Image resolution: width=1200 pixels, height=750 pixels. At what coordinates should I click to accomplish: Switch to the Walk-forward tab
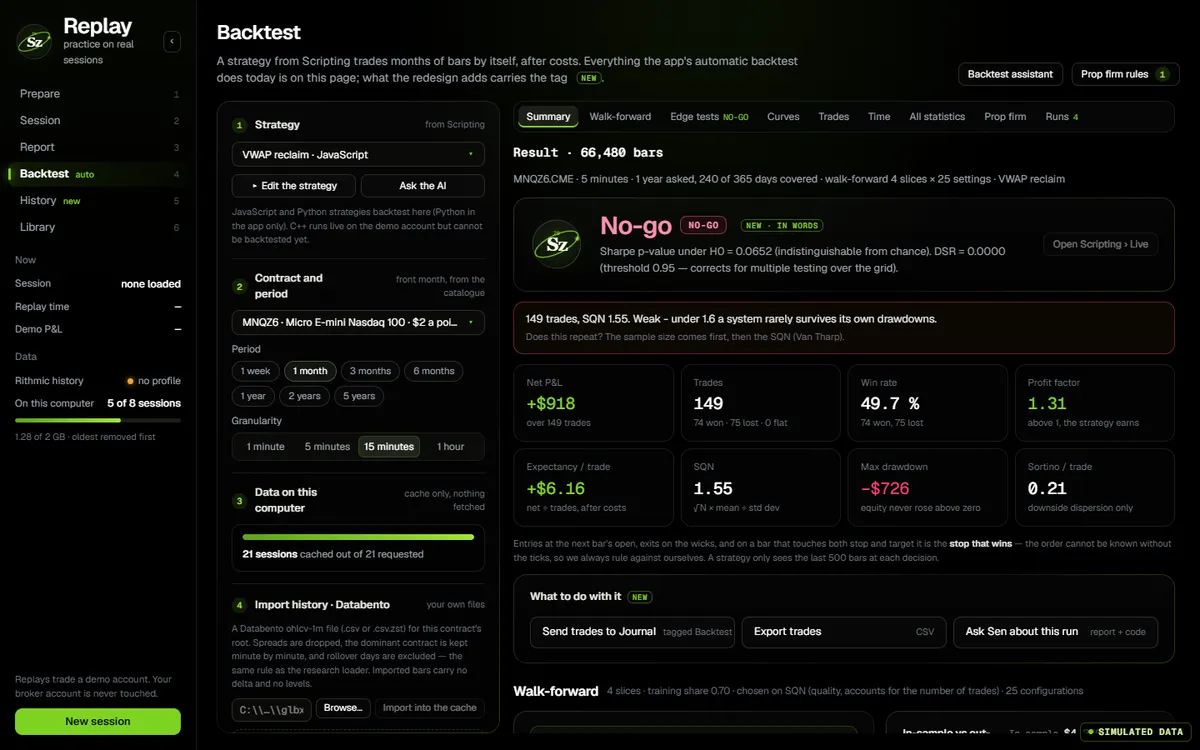[x=620, y=117]
